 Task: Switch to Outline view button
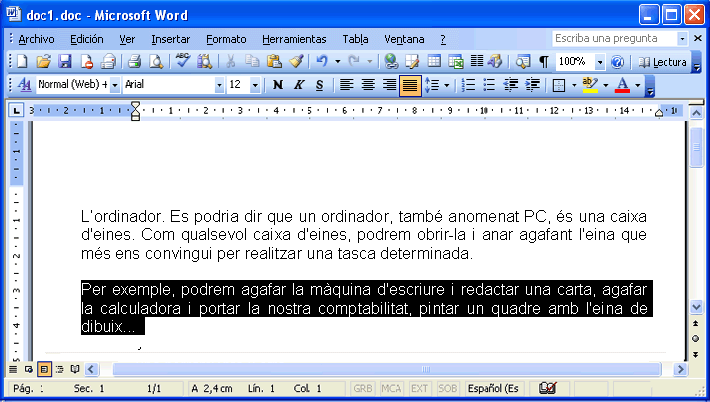tap(59, 369)
